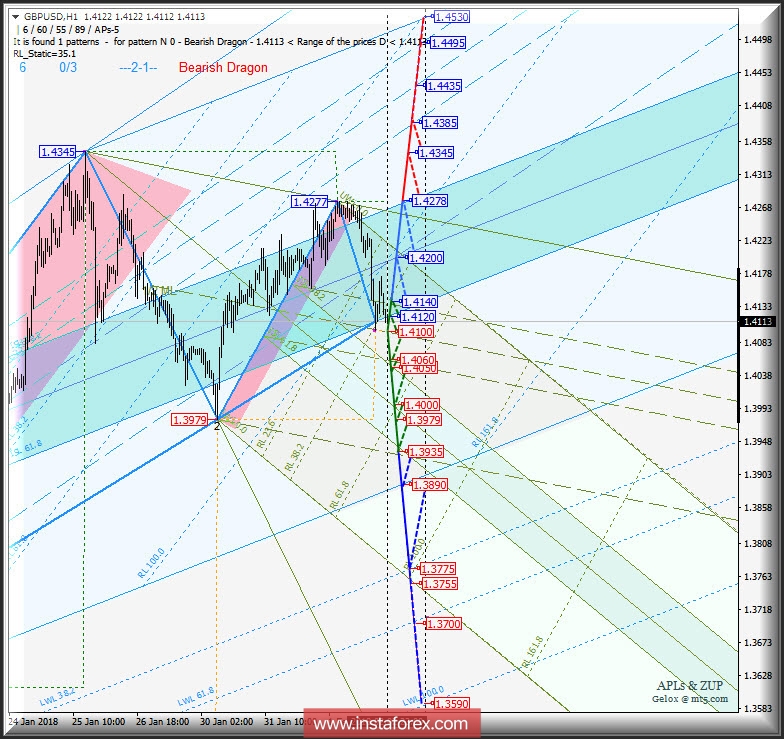Click the 1.3628 value on the price axis
Screen dimensions: 784x739
click(758, 676)
